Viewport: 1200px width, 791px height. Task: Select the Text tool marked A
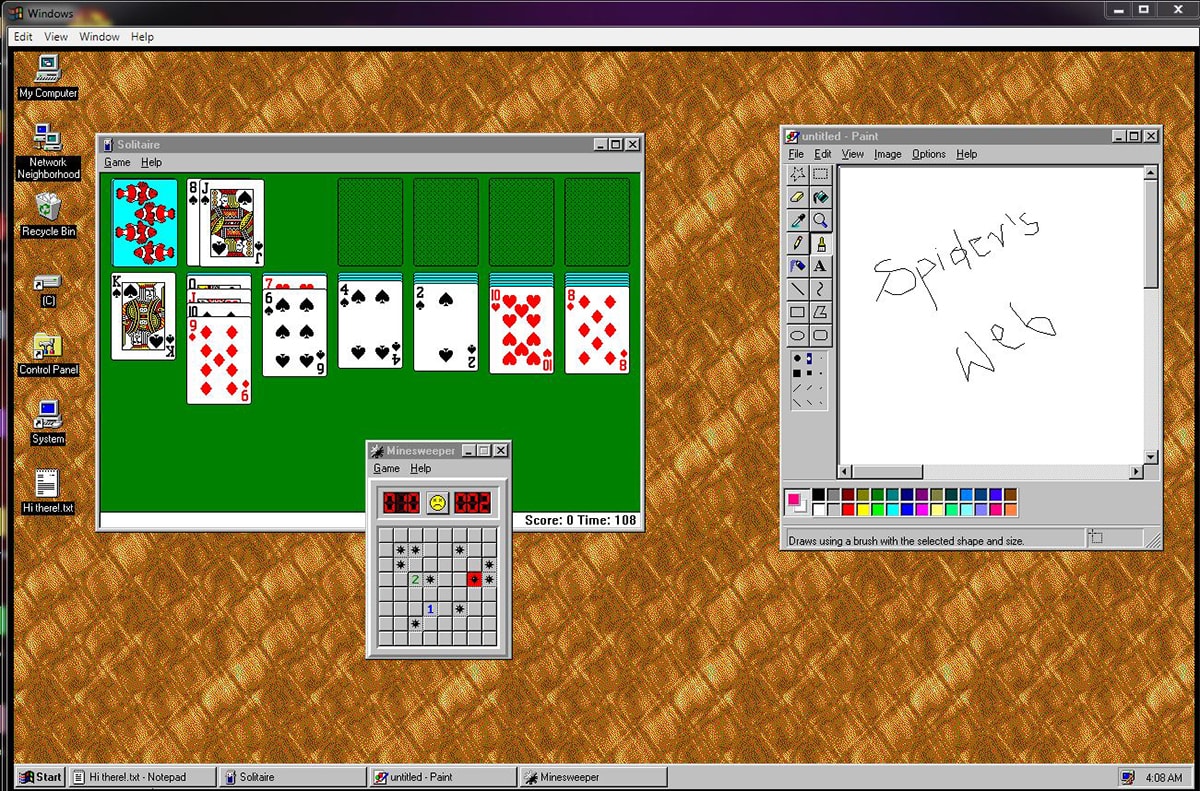[x=820, y=266]
